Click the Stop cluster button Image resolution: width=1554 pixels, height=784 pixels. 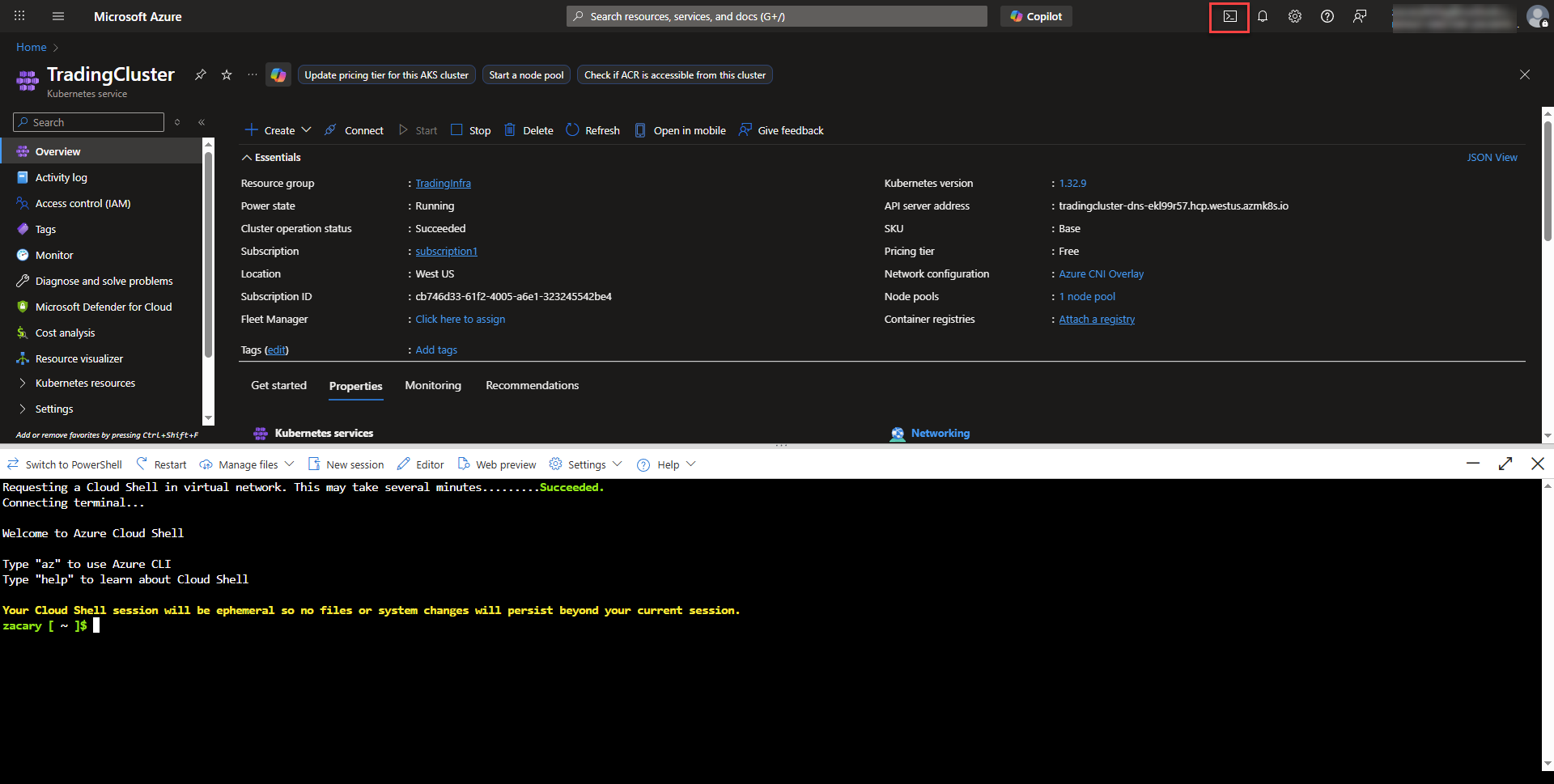(471, 130)
